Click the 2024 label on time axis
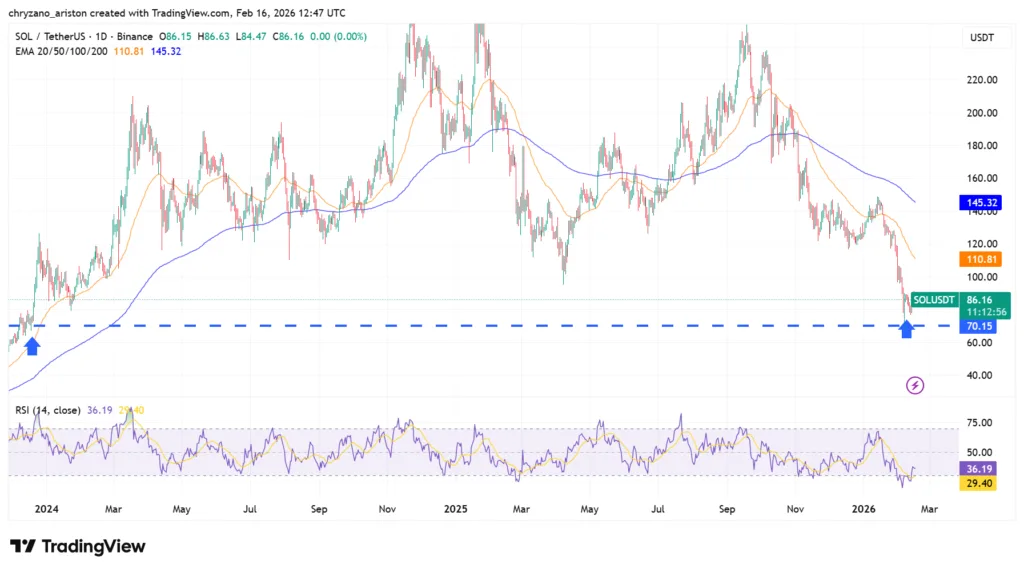The height and width of the screenshot is (572, 1024). pyautogui.click(x=46, y=508)
